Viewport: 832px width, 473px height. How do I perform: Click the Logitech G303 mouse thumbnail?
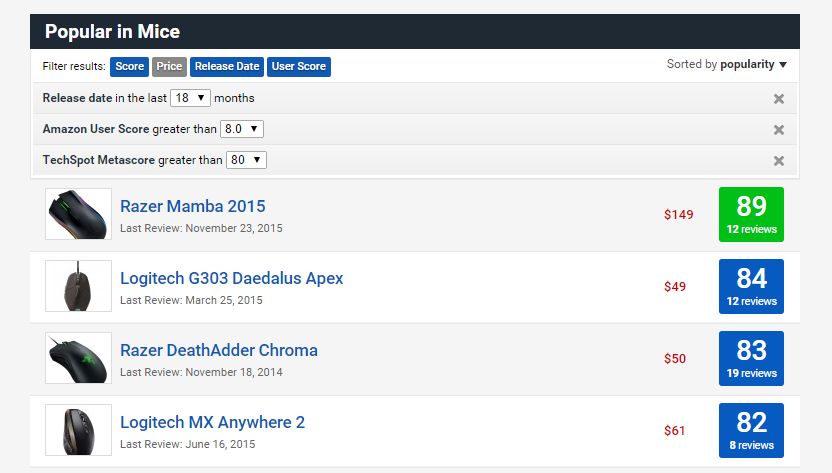click(x=79, y=286)
